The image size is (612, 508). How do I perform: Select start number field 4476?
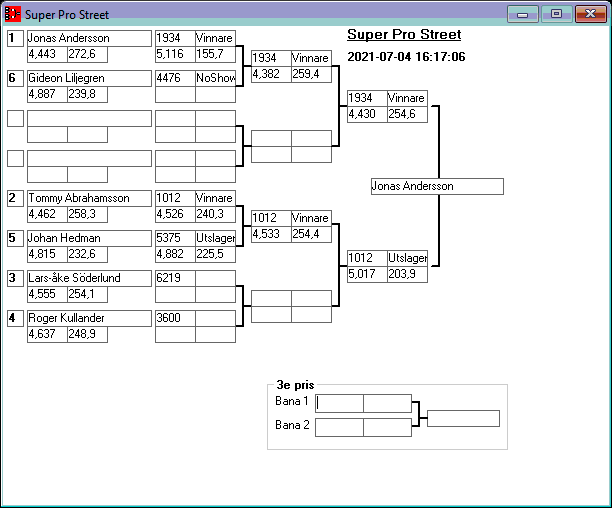coord(175,78)
